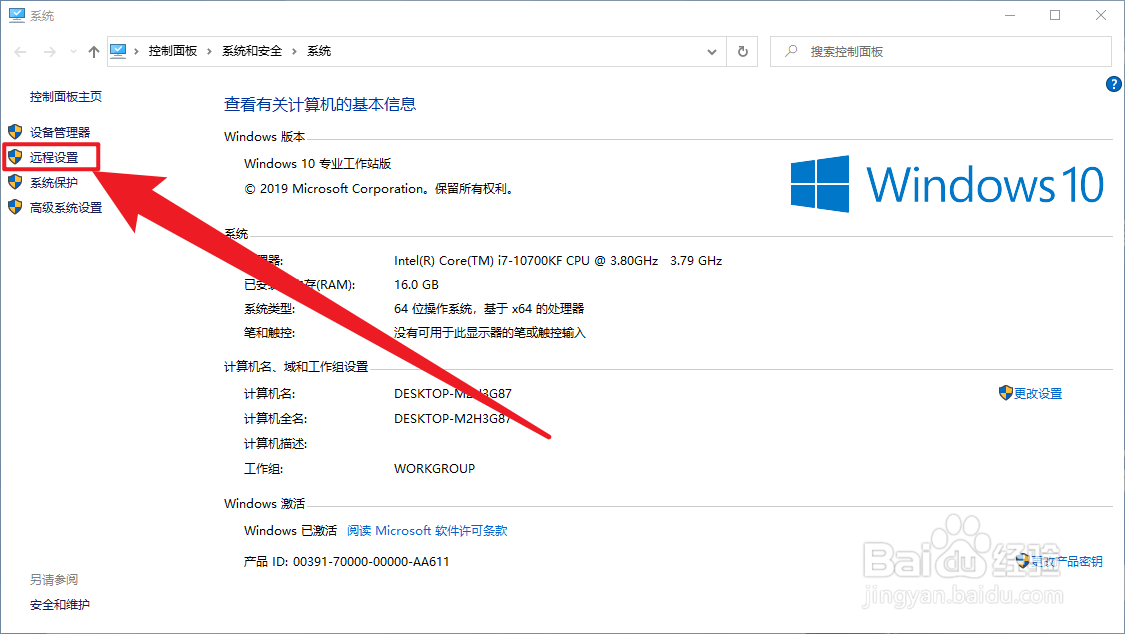The image size is (1125, 634).
Task: Open Device Manager (设备管理器) link
Action: pos(60,132)
